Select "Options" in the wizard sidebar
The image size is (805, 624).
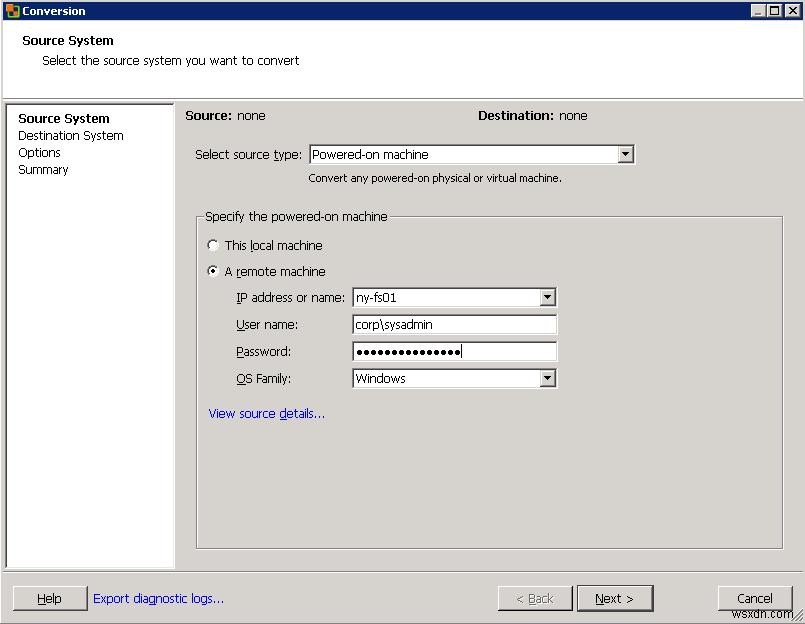(39, 152)
